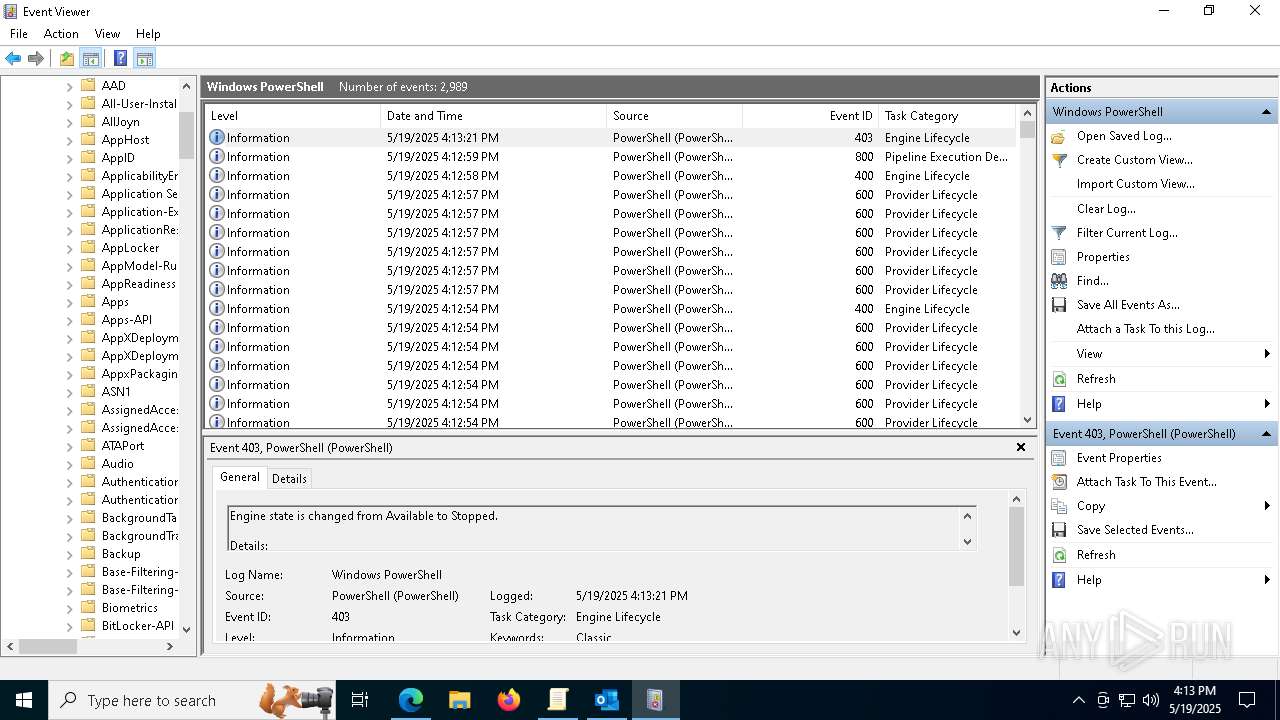Open the View menu
1280x720 pixels.
(107, 34)
